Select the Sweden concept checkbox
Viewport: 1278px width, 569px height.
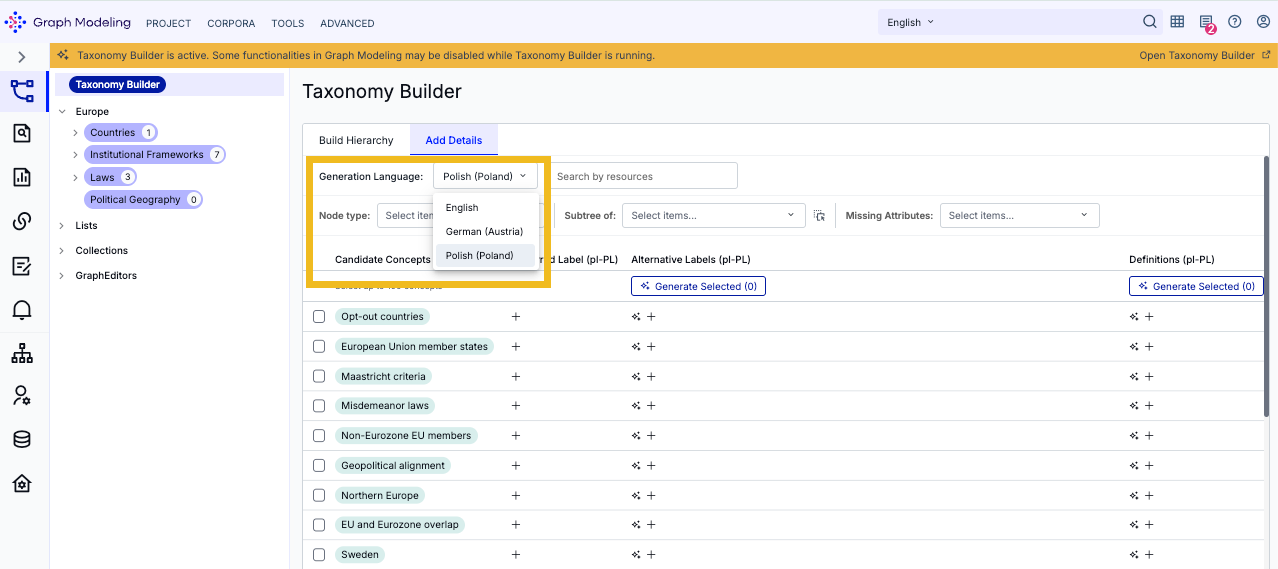pos(319,554)
